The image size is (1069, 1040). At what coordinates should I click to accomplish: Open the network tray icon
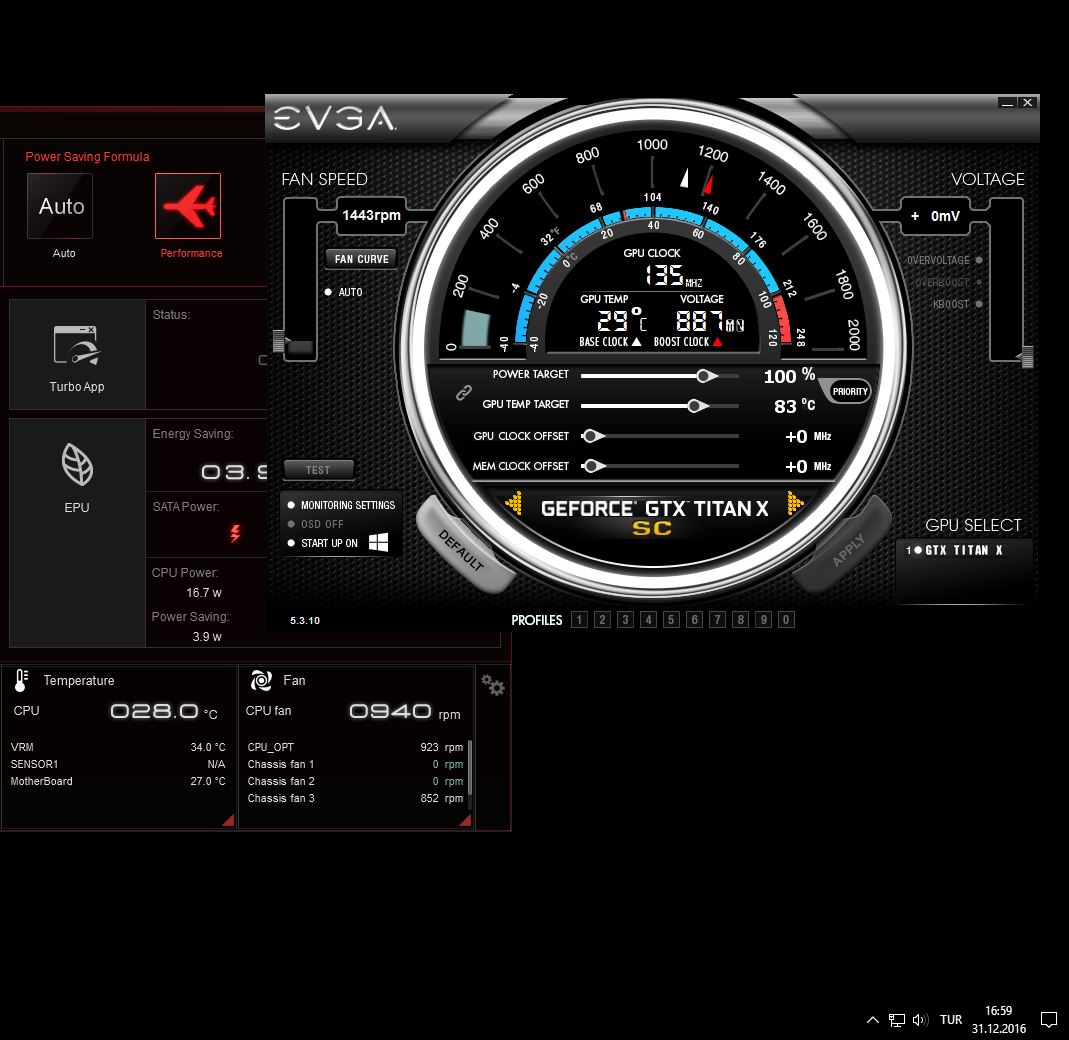(x=897, y=1020)
